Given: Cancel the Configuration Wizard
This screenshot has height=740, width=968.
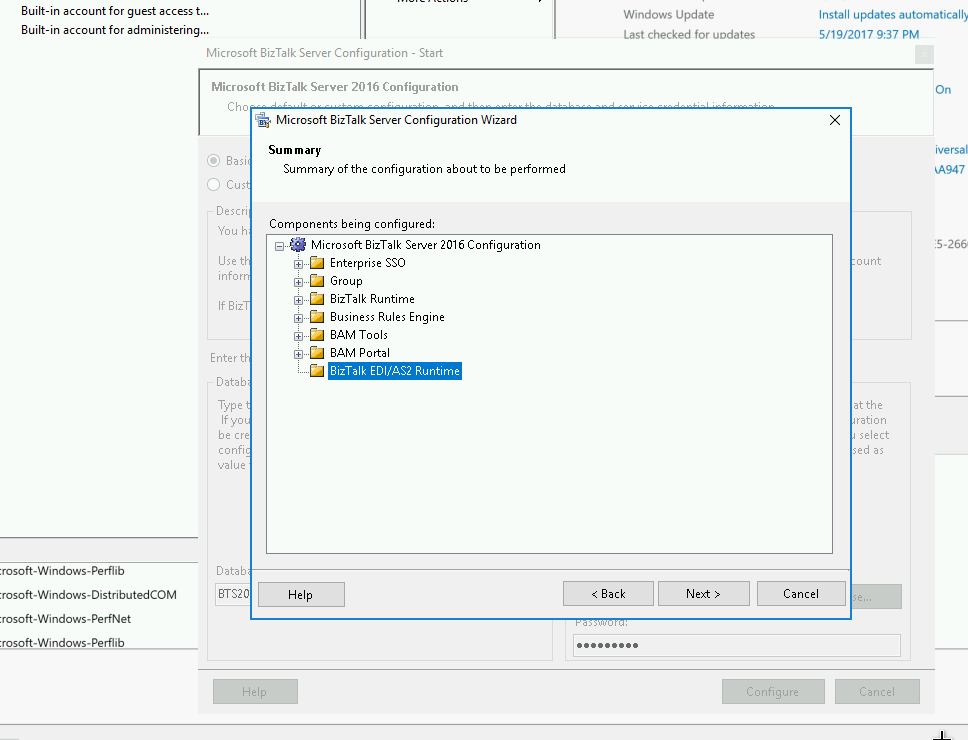Looking at the screenshot, I should pyautogui.click(x=801, y=594).
